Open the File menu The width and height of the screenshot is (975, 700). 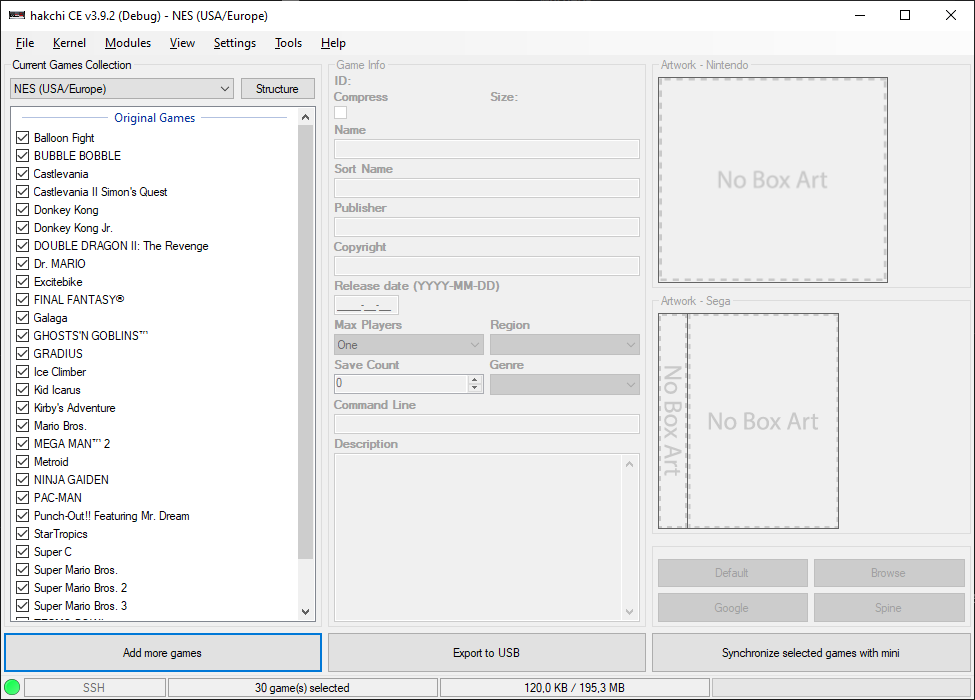[x=25, y=43]
